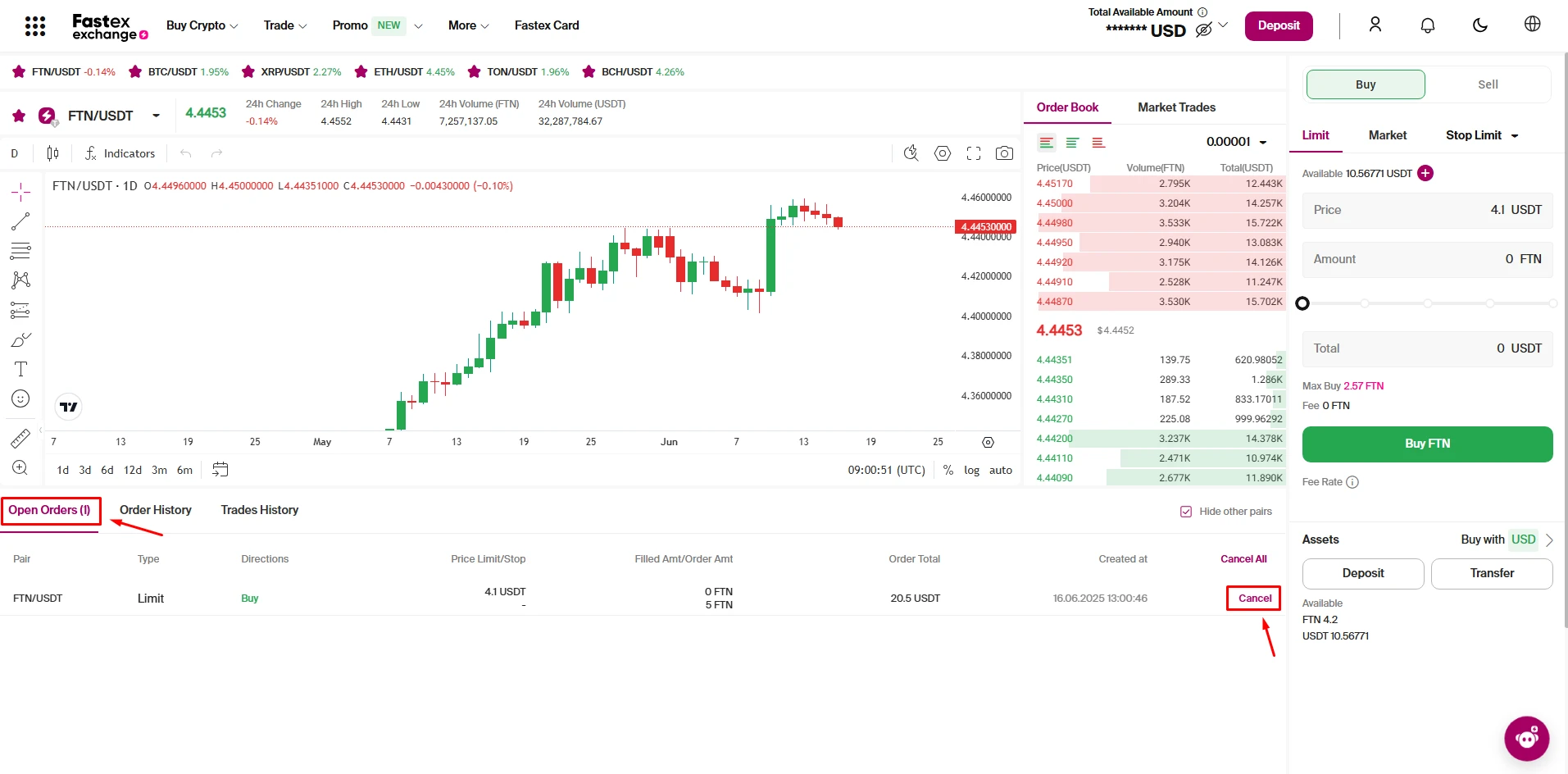1568x774 pixels.
Task: Cancel the open FTN/USDT limit order
Action: click(x=1254, y=599)
